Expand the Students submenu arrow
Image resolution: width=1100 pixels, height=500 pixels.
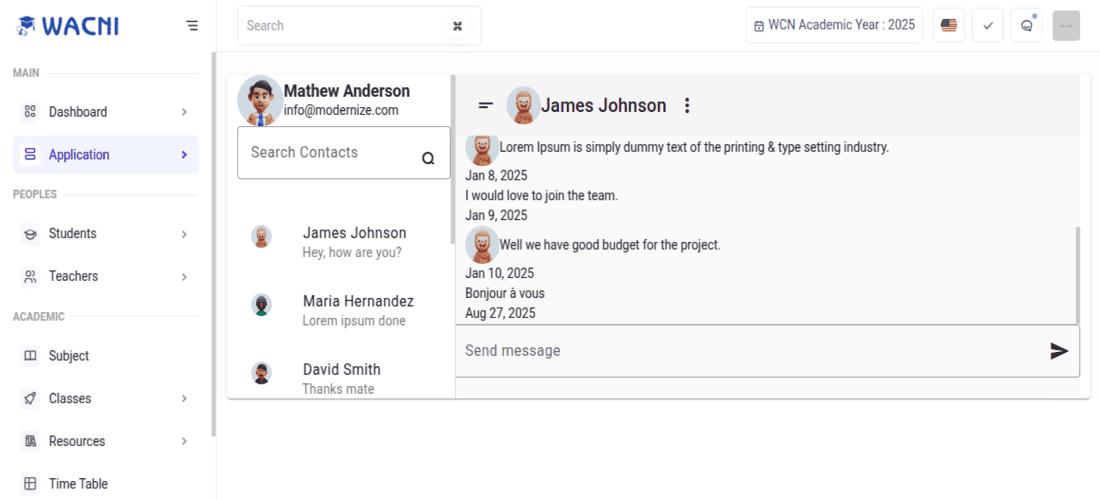point(184,234)
